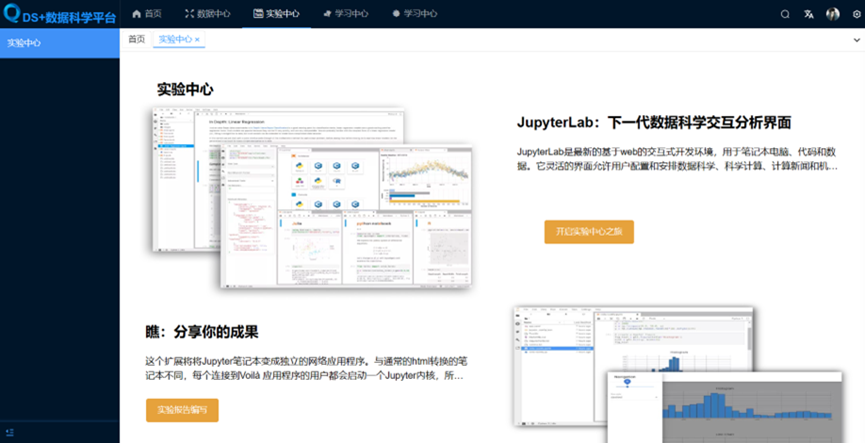This screenshot has width=865, height=443.
Task: Click the Voilà description paragraph about Jupyter笔记本
Action: coord(306,369)
